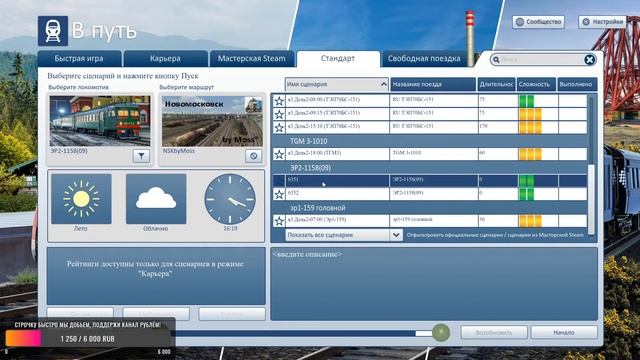Favorite scenario 08:00 ТЭП70БС-151 star
640x360 pixels.
tap(279, 100)
